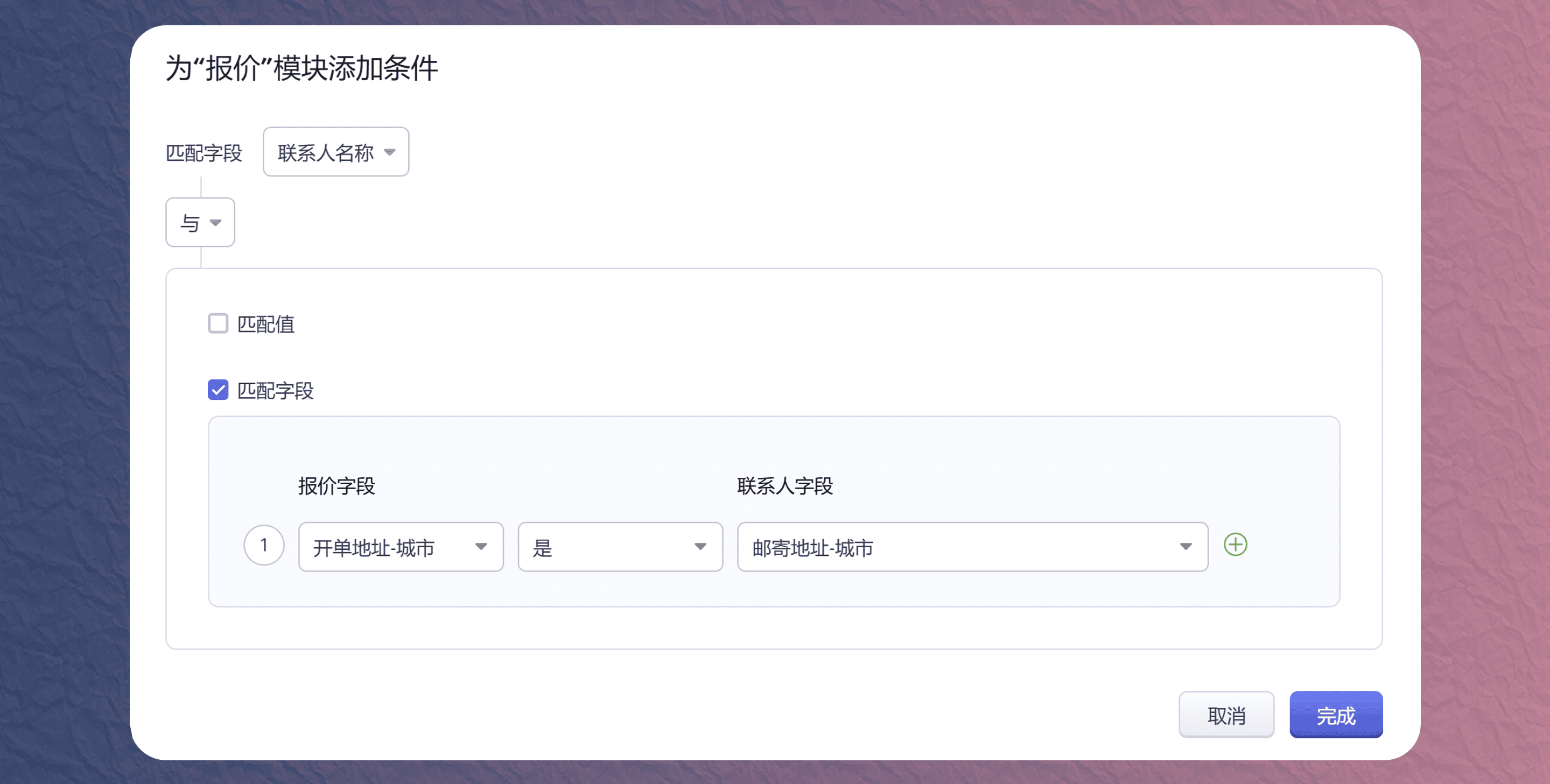Click the 报价字段 column label
This screenshot has width=1550, height=784.
coord(336,486)
